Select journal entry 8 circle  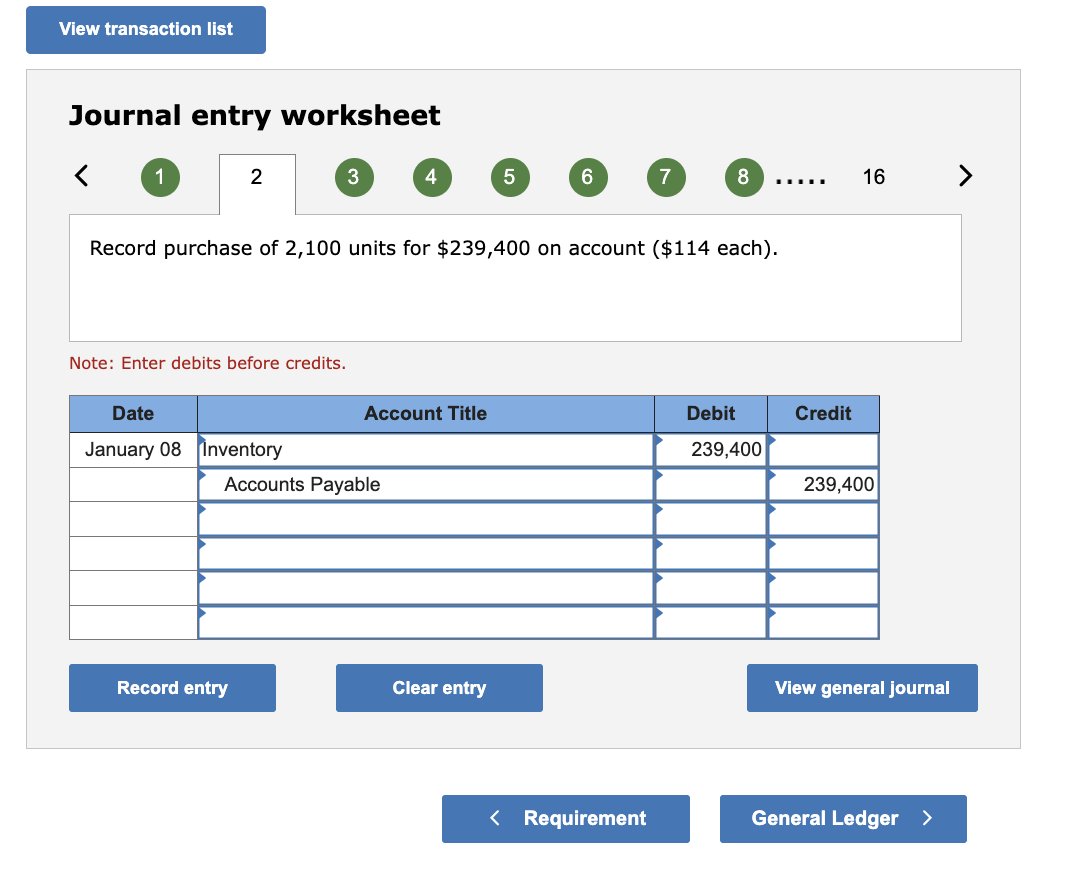click(x=744, y=177)
